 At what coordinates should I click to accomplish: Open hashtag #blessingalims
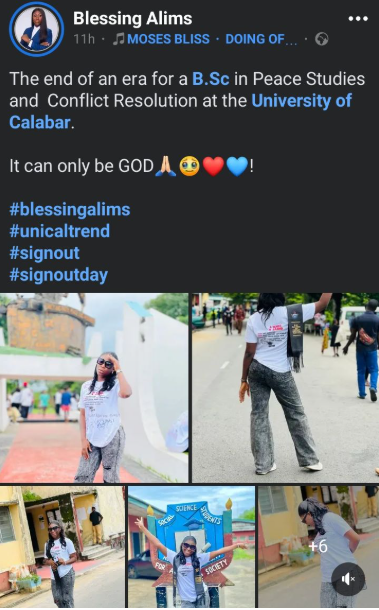point(70,209)
